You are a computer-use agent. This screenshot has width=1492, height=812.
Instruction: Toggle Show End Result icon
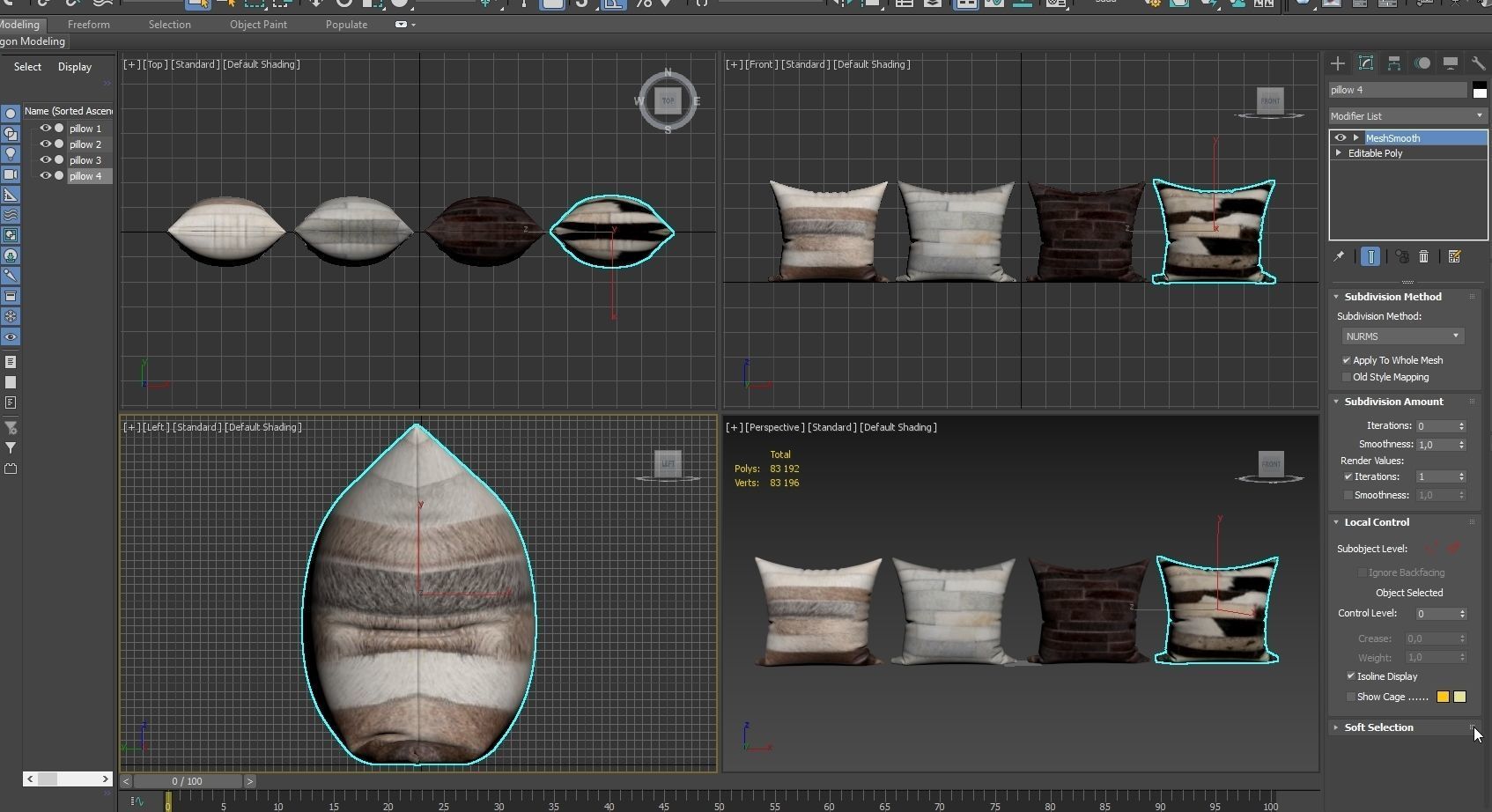(1370, 256)
